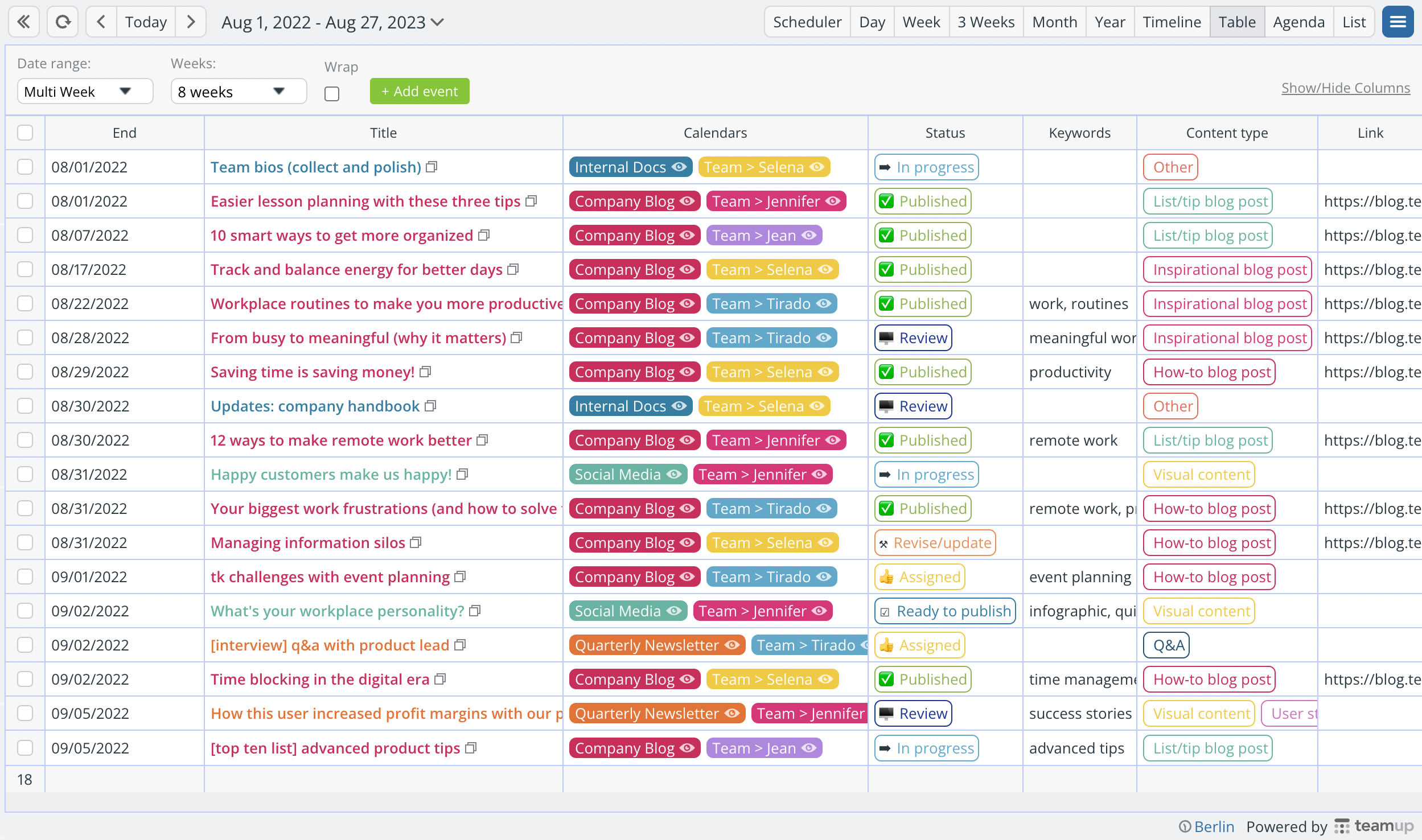Check the checkbox next to Team bios row

point(25,166)
